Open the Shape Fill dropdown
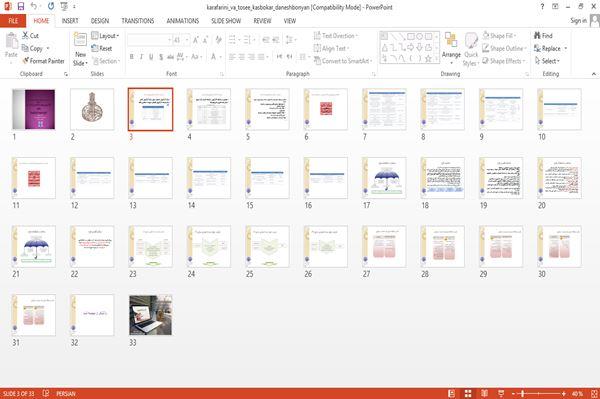 [499, 36]
